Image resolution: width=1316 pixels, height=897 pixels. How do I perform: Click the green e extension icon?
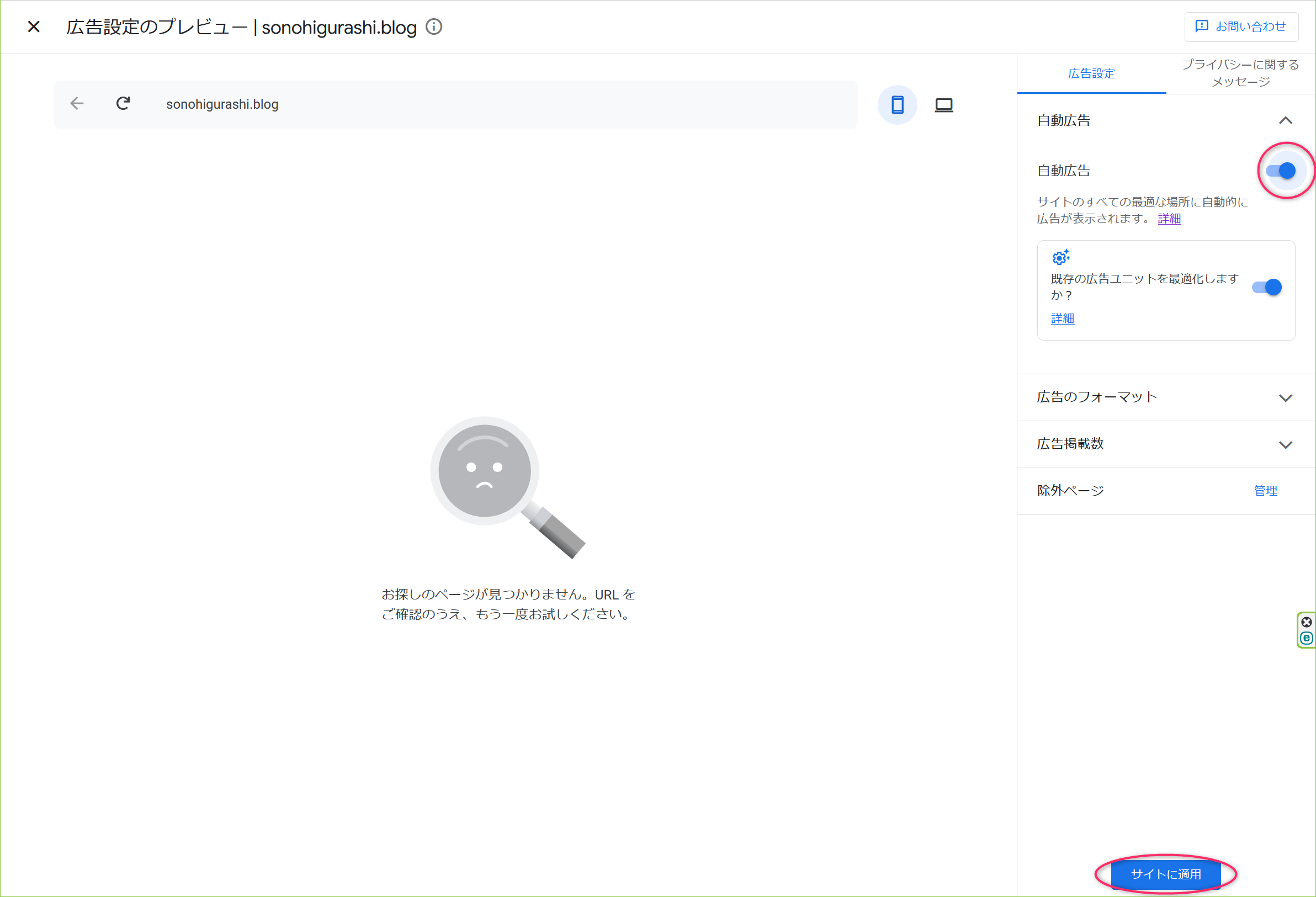click(1307, 638)
